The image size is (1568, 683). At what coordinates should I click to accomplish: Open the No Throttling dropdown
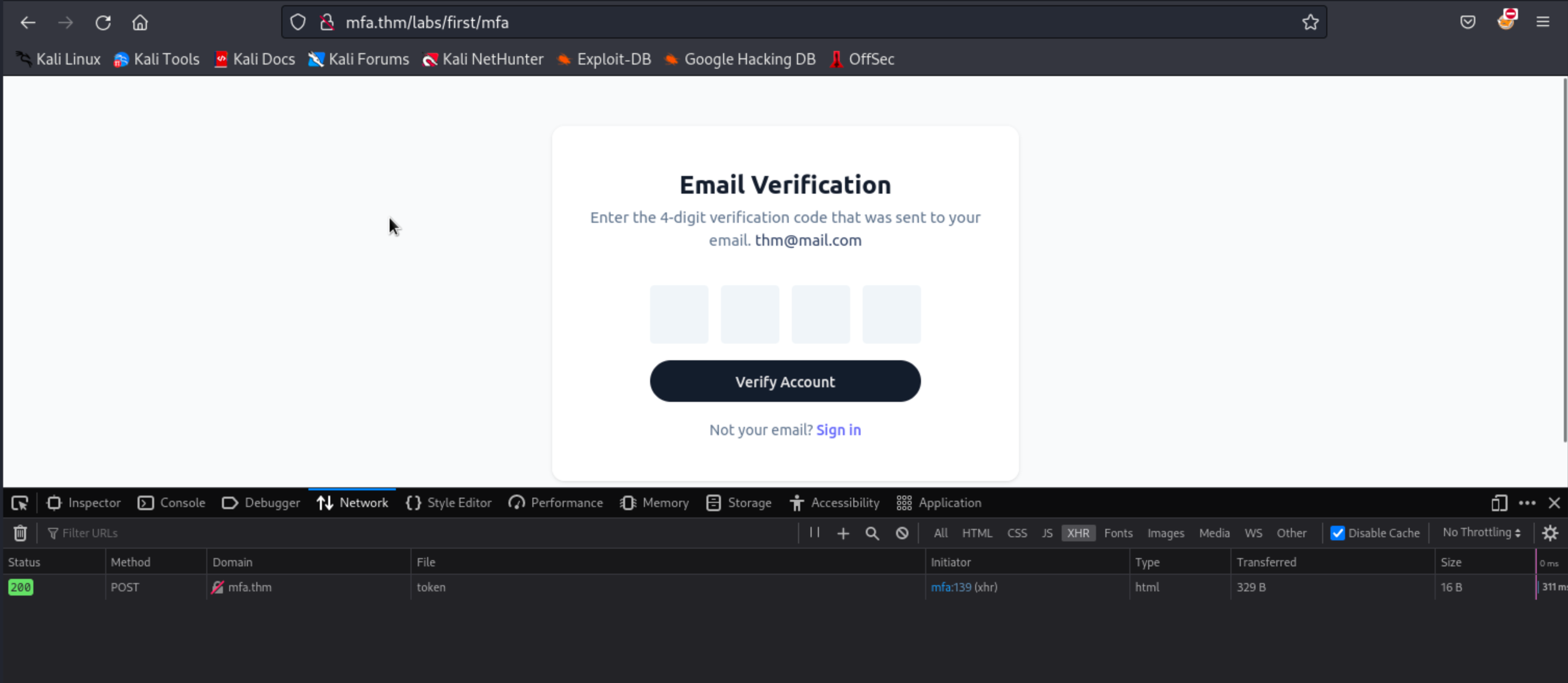1481,532
